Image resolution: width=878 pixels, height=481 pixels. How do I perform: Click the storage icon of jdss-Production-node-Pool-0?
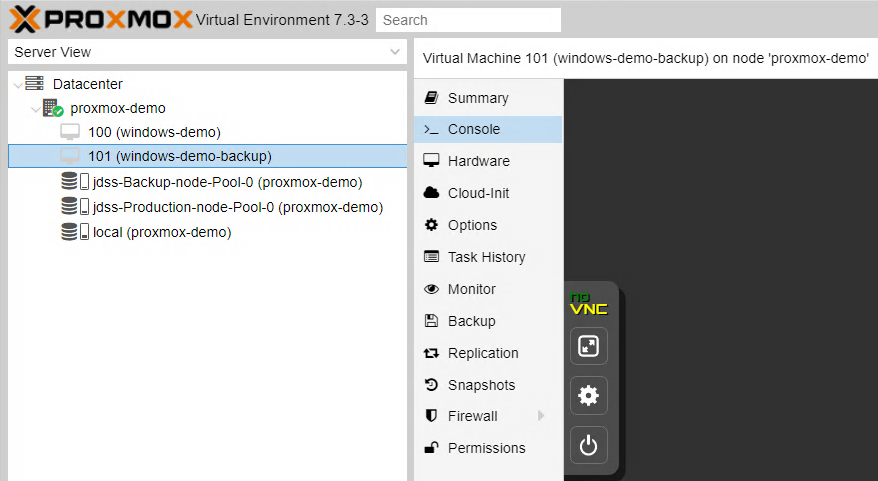75,207
